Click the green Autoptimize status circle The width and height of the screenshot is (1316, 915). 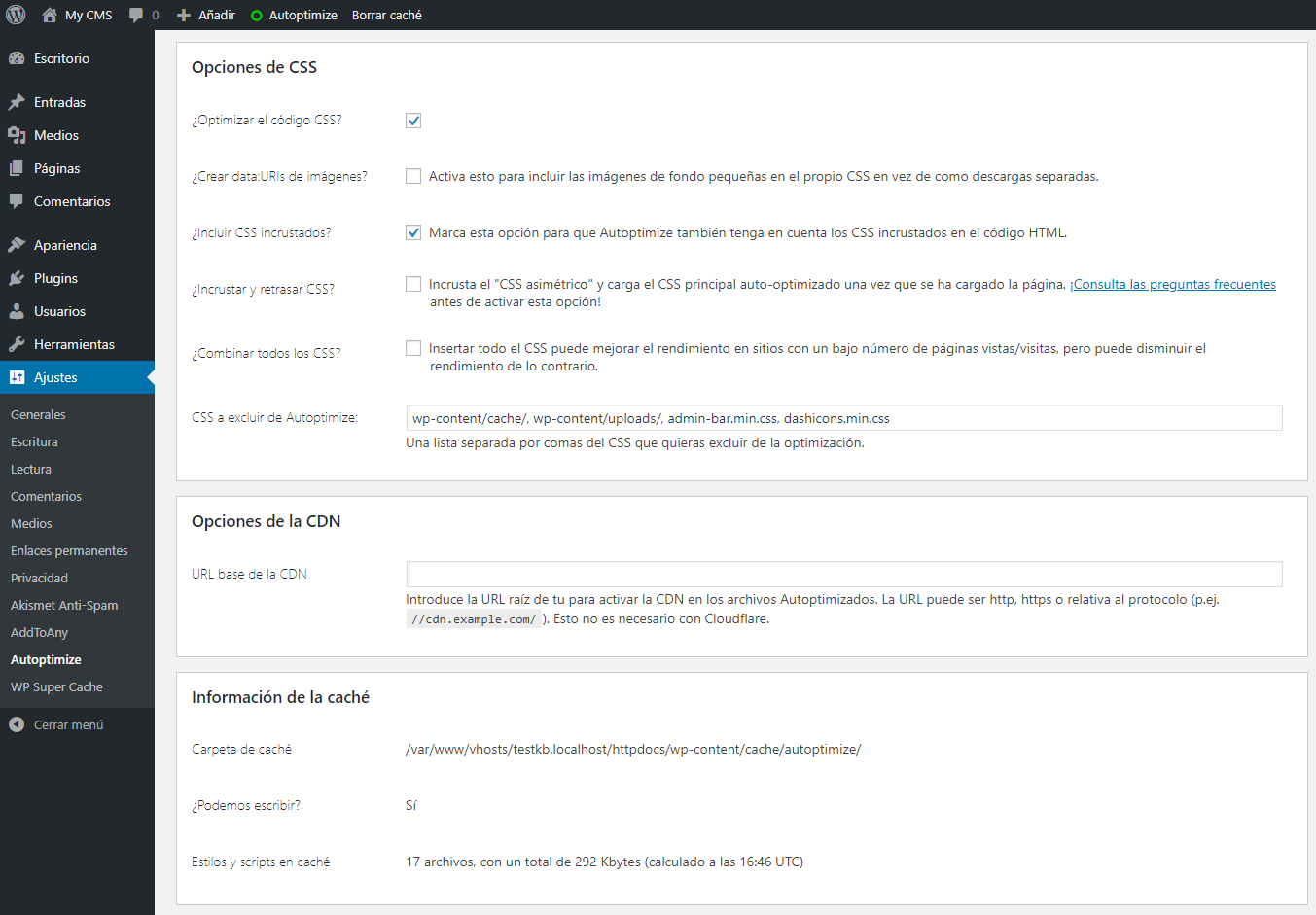257,16
